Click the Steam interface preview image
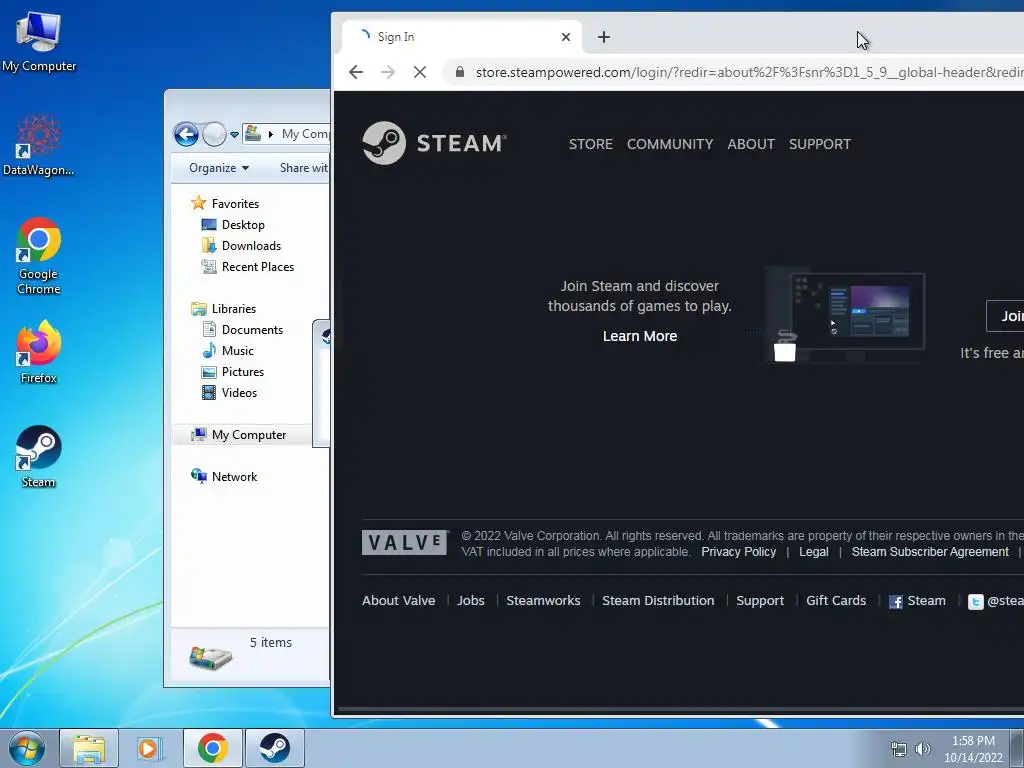 (846, 317)
